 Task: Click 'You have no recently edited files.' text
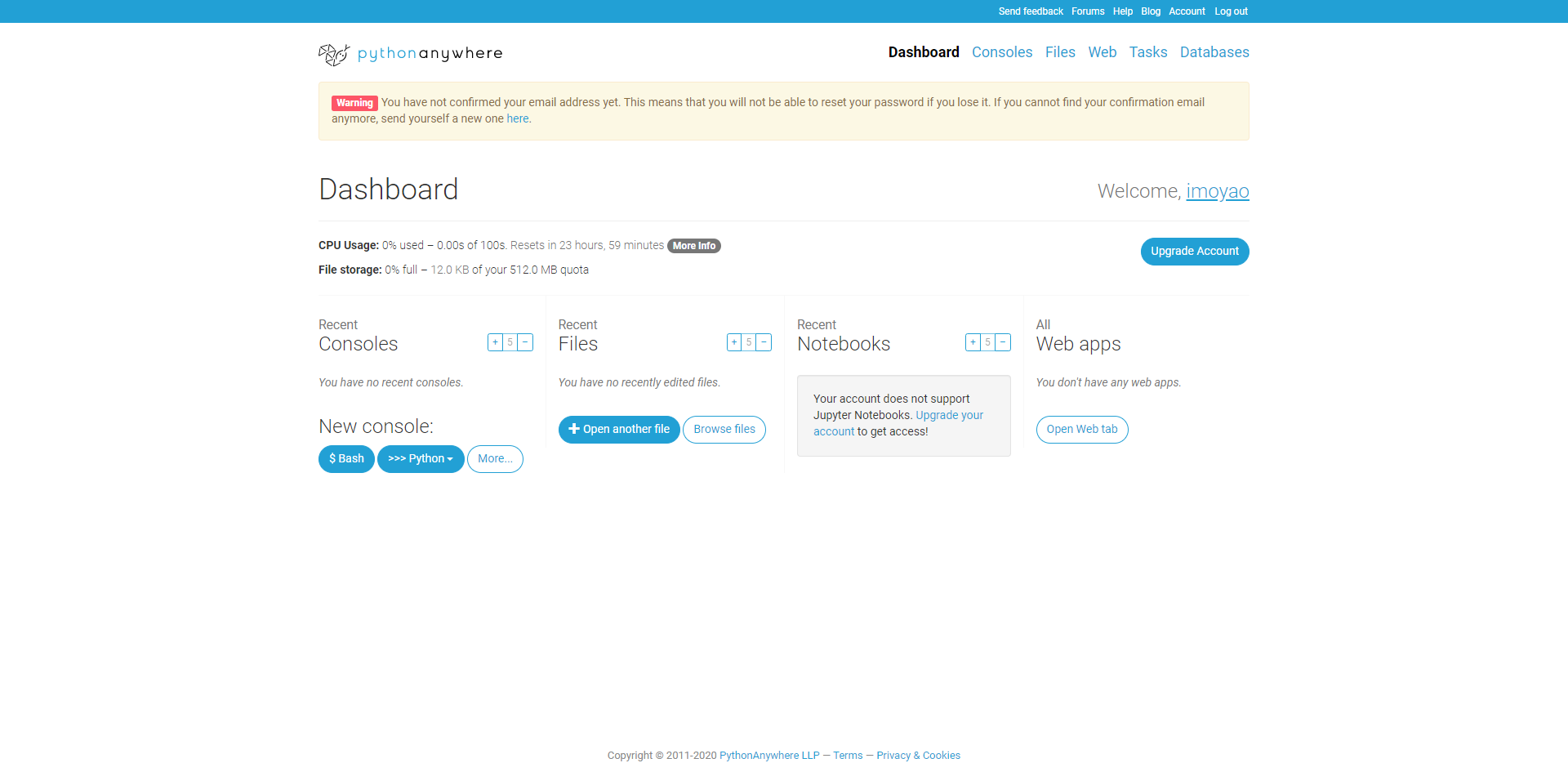pyautogui.click(x=639, y=382)
